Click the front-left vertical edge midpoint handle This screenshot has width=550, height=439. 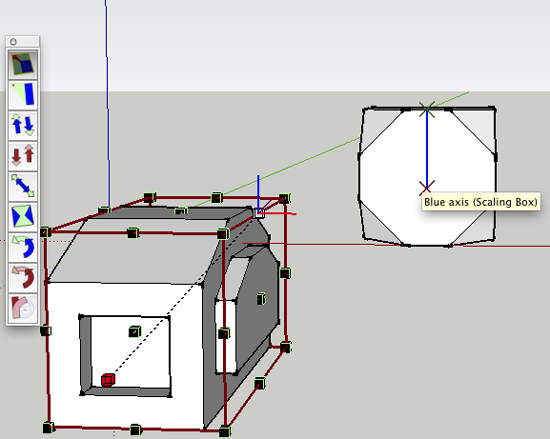click(46, 331)
